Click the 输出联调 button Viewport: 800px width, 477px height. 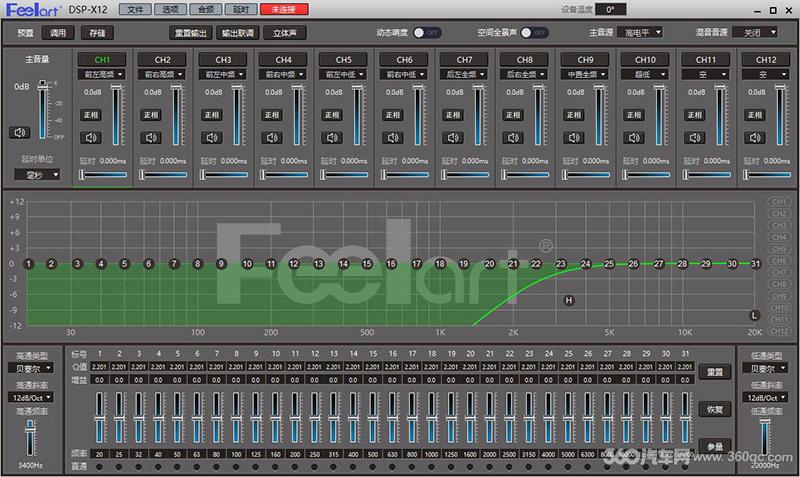click(237, 33)
